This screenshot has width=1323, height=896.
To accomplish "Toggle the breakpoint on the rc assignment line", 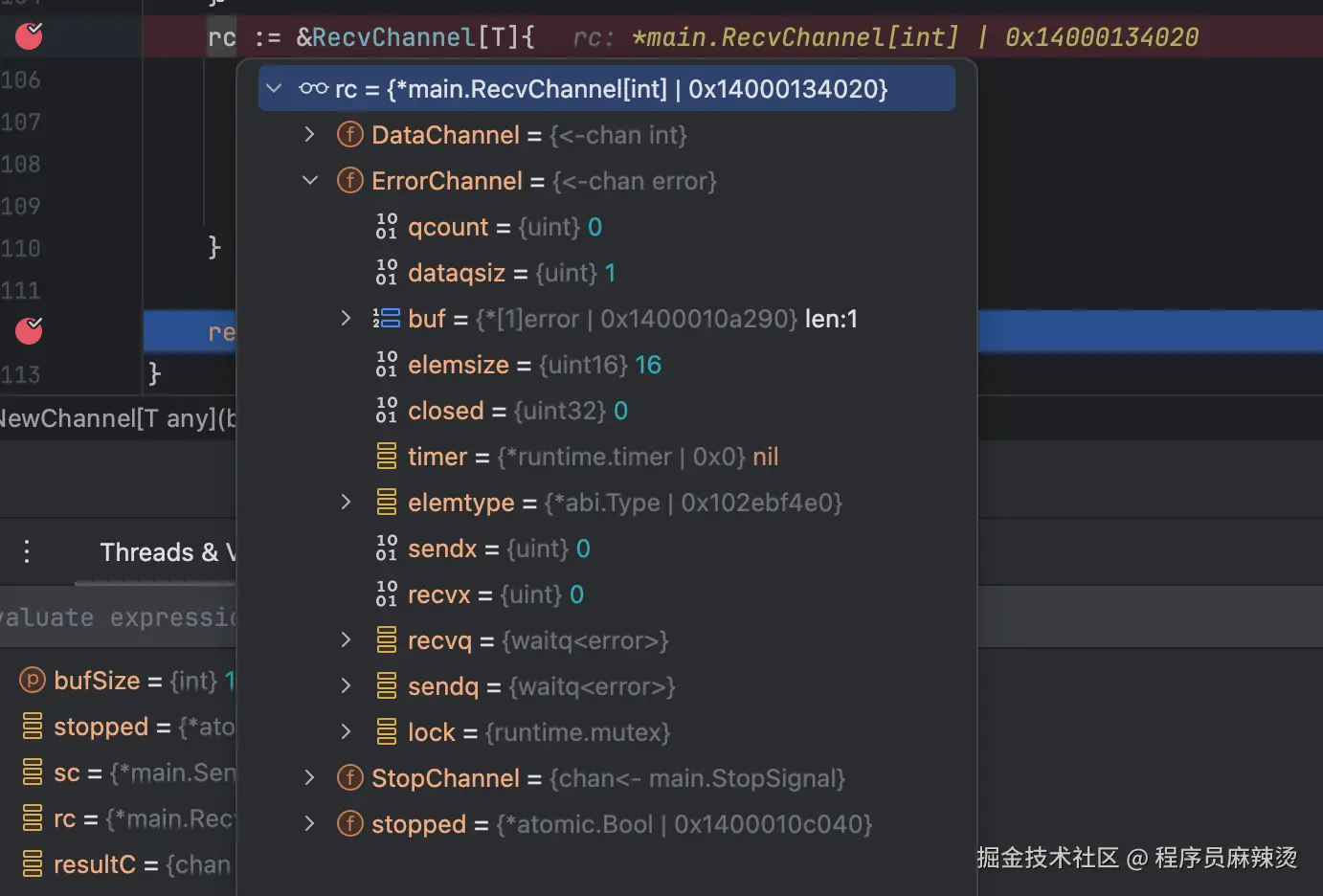I will tap(29, 37).
